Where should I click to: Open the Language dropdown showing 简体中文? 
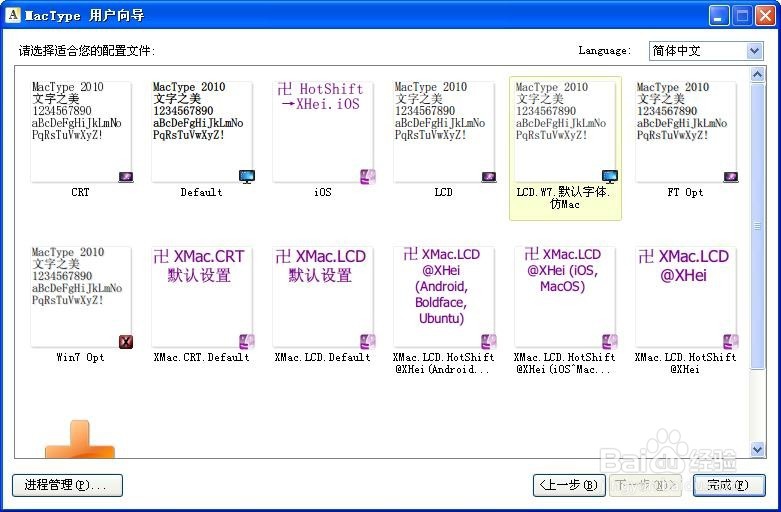(706, 51)
